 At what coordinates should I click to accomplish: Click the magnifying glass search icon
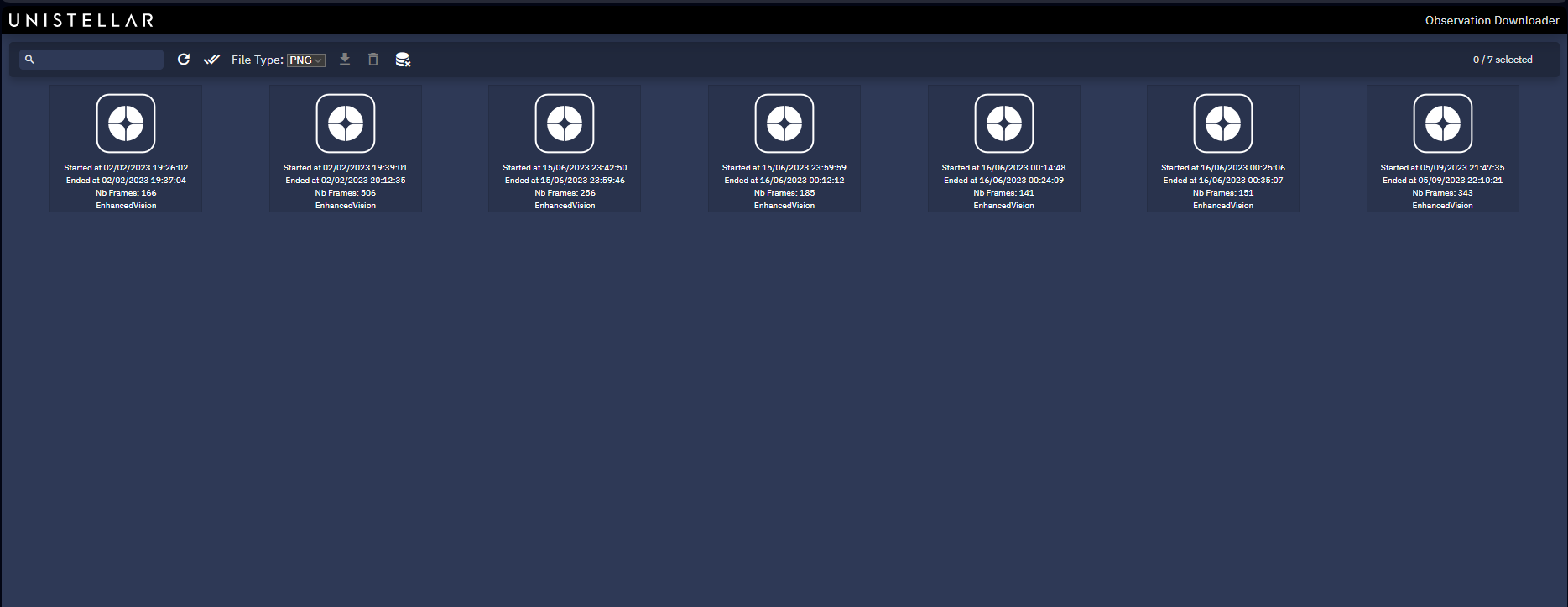click(x=29, y=60)
